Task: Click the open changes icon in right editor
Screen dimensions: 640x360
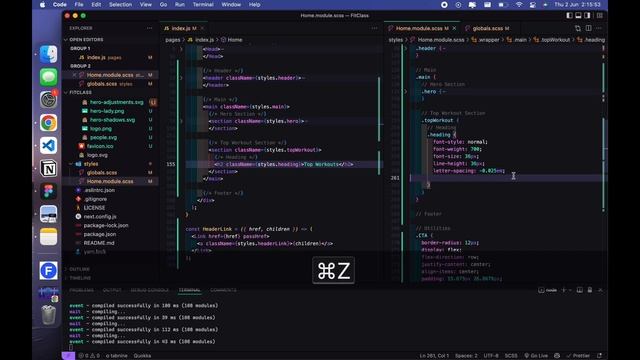Action: point(578,28)
